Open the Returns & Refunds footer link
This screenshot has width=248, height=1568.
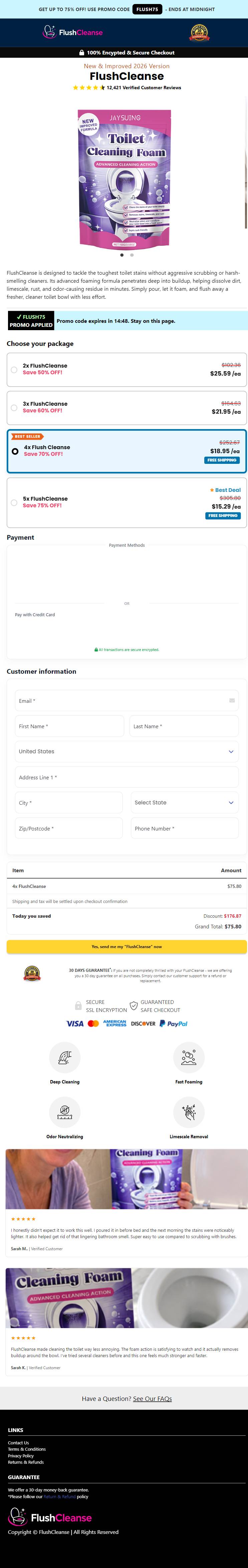coord(25,1462)
